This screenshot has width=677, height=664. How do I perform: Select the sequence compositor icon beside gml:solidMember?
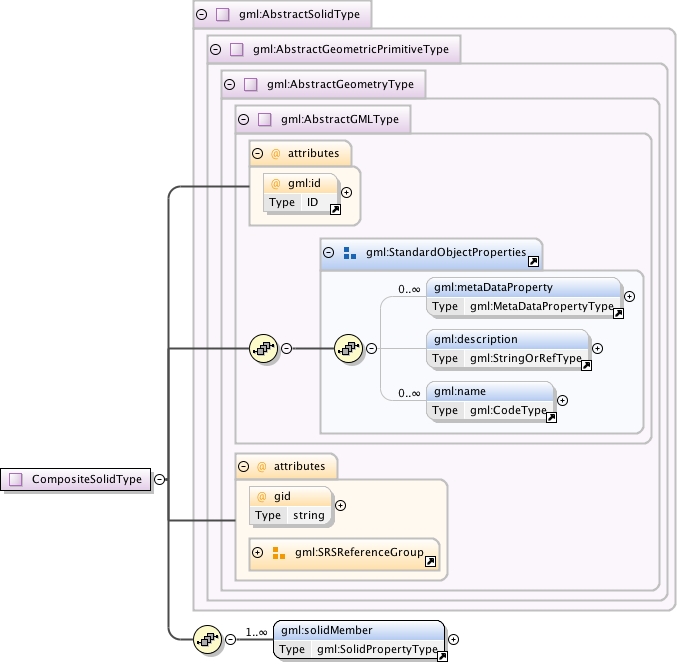tap(208, 639)
